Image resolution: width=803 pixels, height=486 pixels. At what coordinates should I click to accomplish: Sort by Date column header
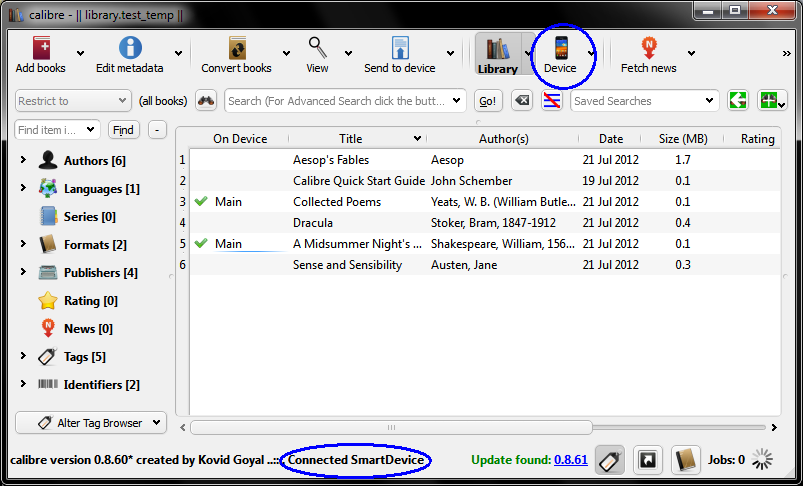(x=610, y=139)
